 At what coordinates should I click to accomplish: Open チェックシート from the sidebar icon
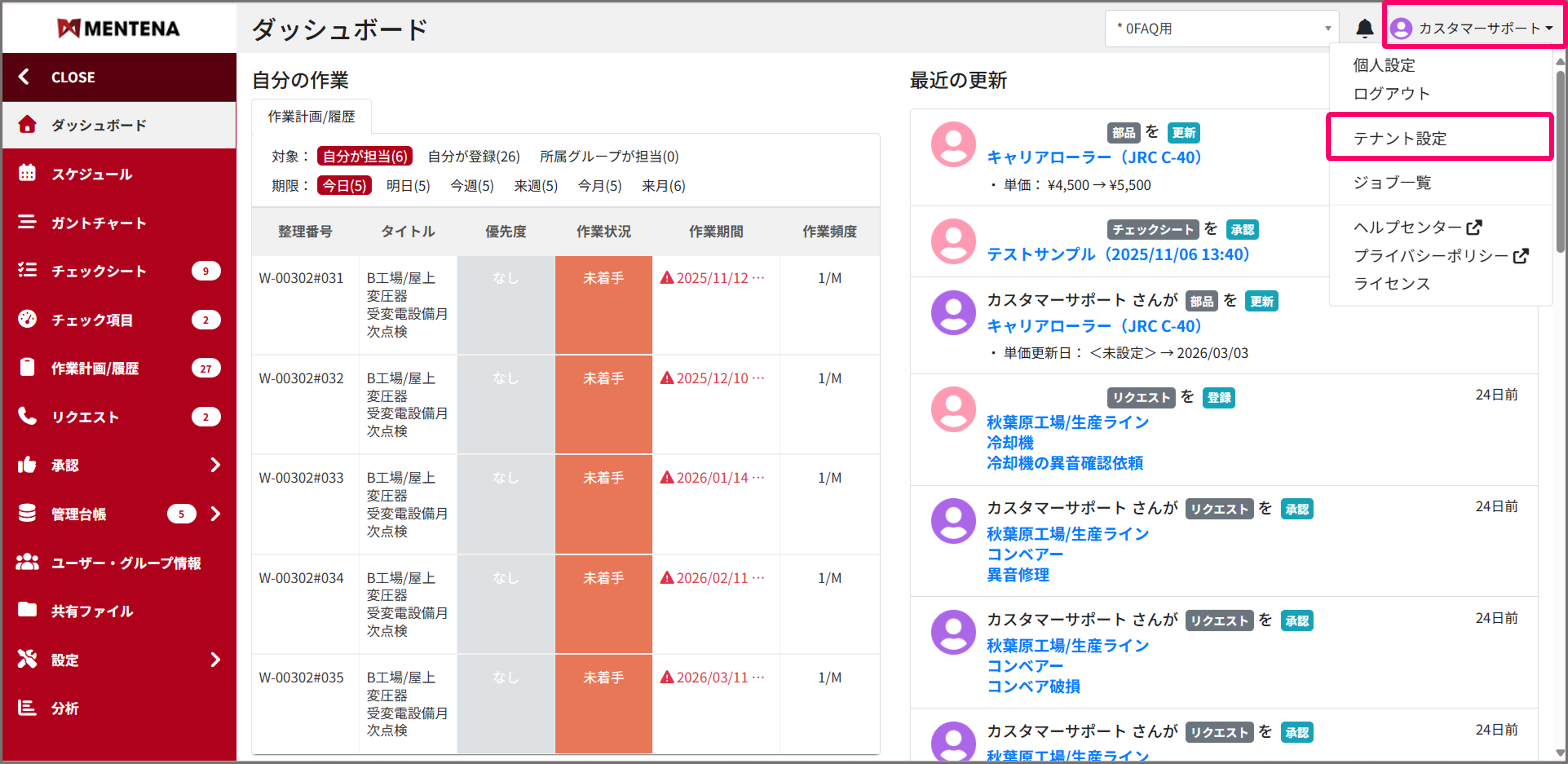click(x=27, y=271)
